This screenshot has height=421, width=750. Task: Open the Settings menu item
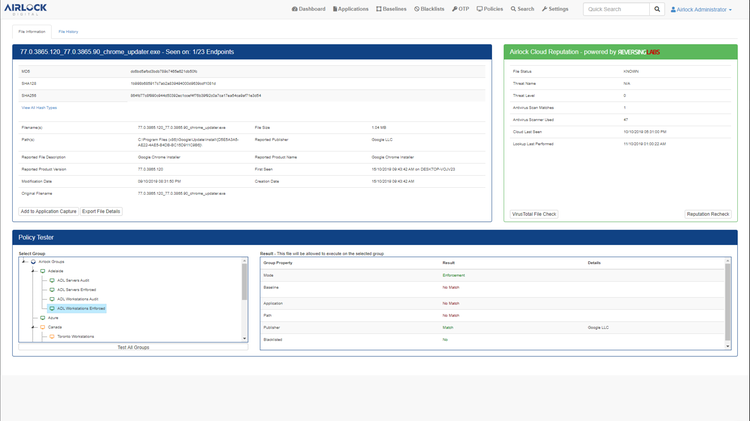point(555,9)
